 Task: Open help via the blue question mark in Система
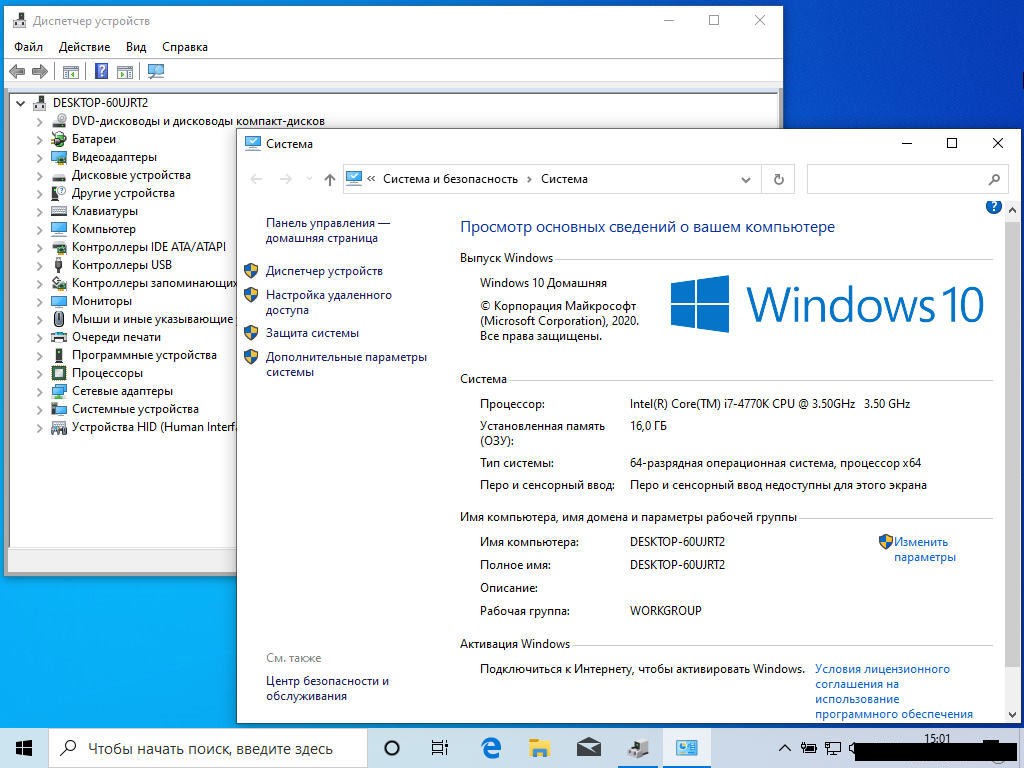[x=993, y=207]
